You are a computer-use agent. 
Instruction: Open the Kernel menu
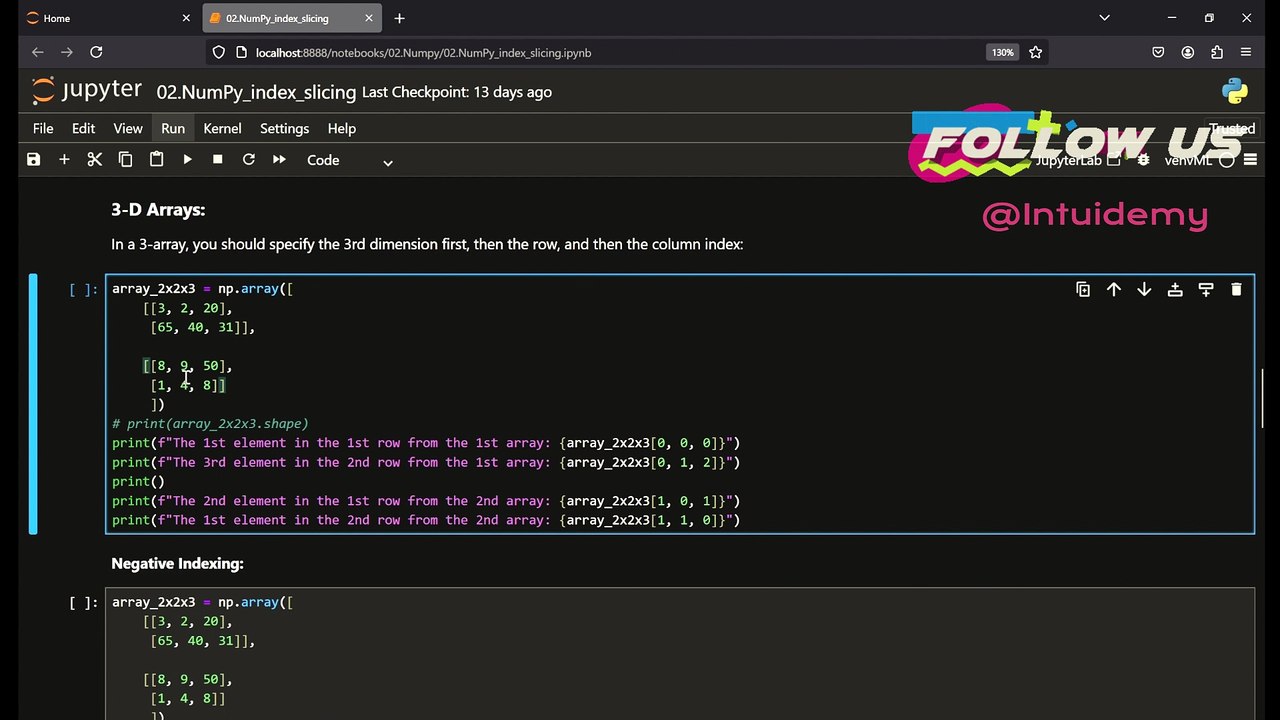222,128
